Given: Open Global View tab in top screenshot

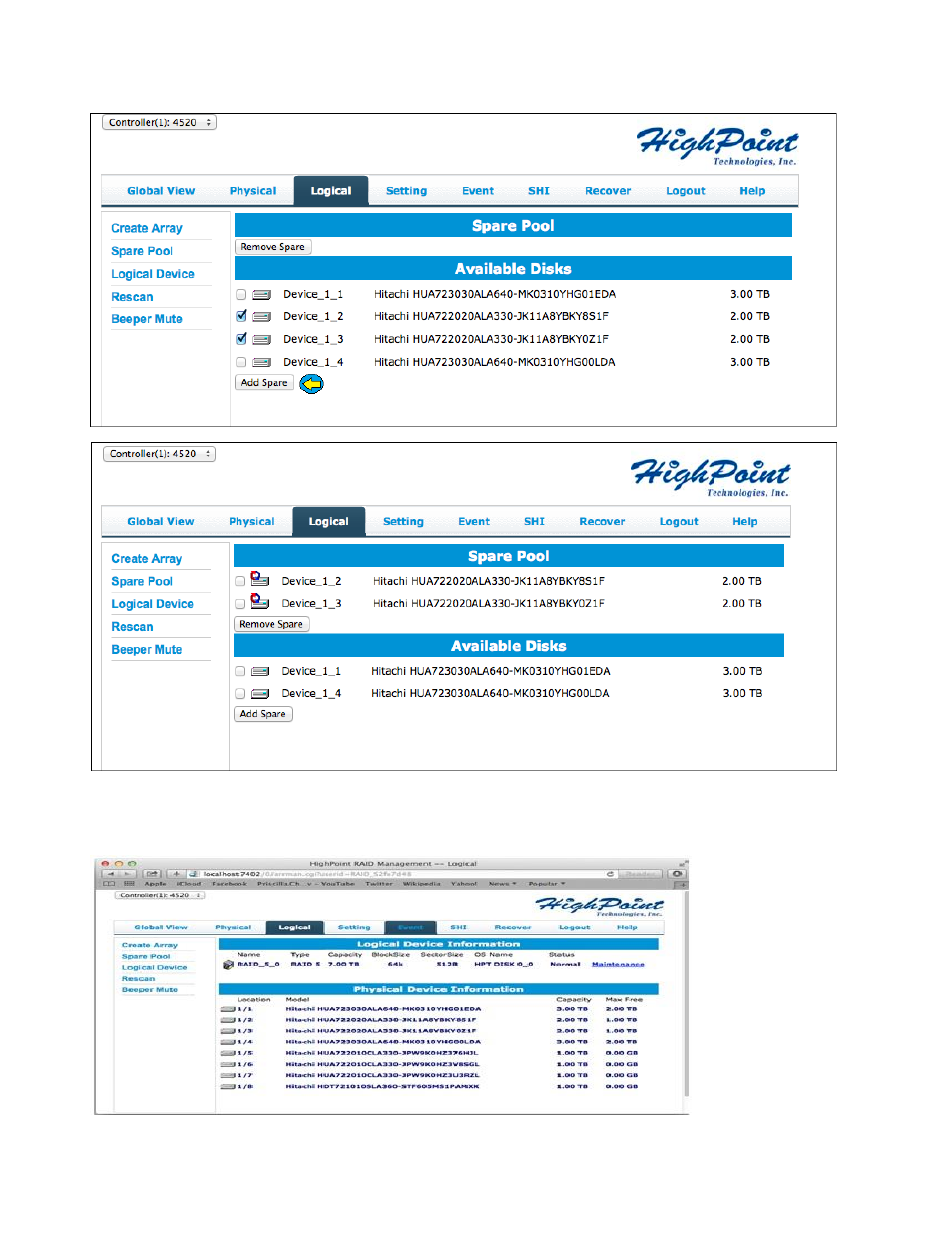Looking at the screenshot, I should click(161, 191).
